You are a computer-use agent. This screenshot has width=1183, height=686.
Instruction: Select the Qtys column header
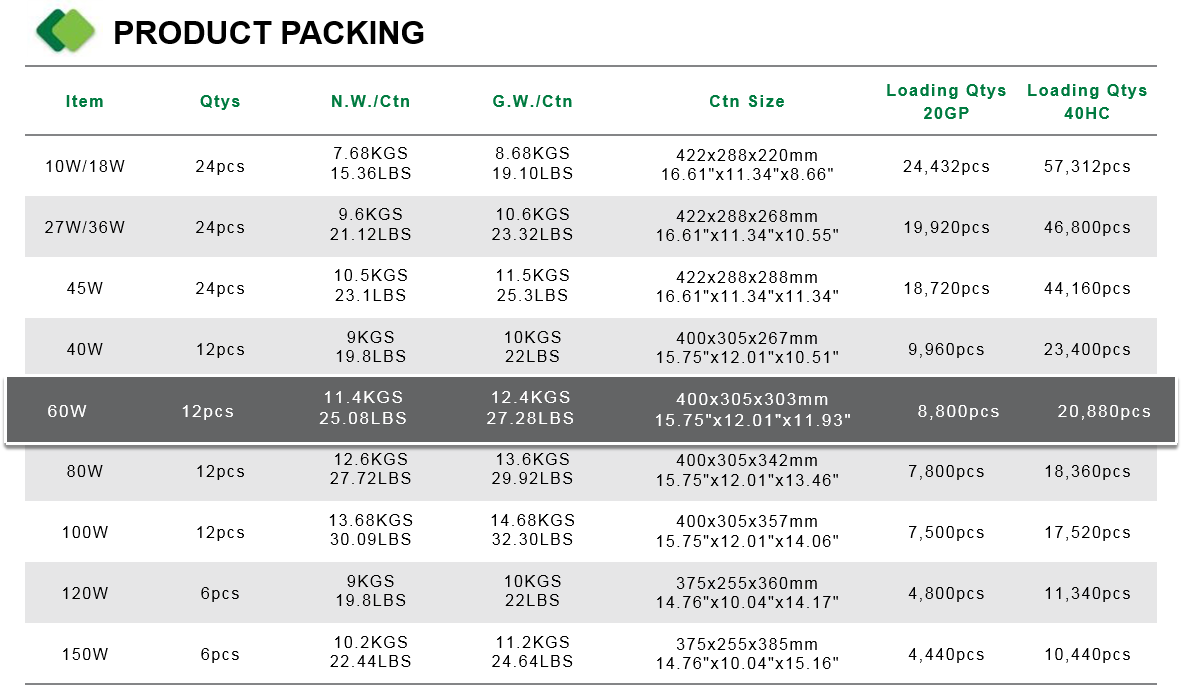click(x=220, y=101)
